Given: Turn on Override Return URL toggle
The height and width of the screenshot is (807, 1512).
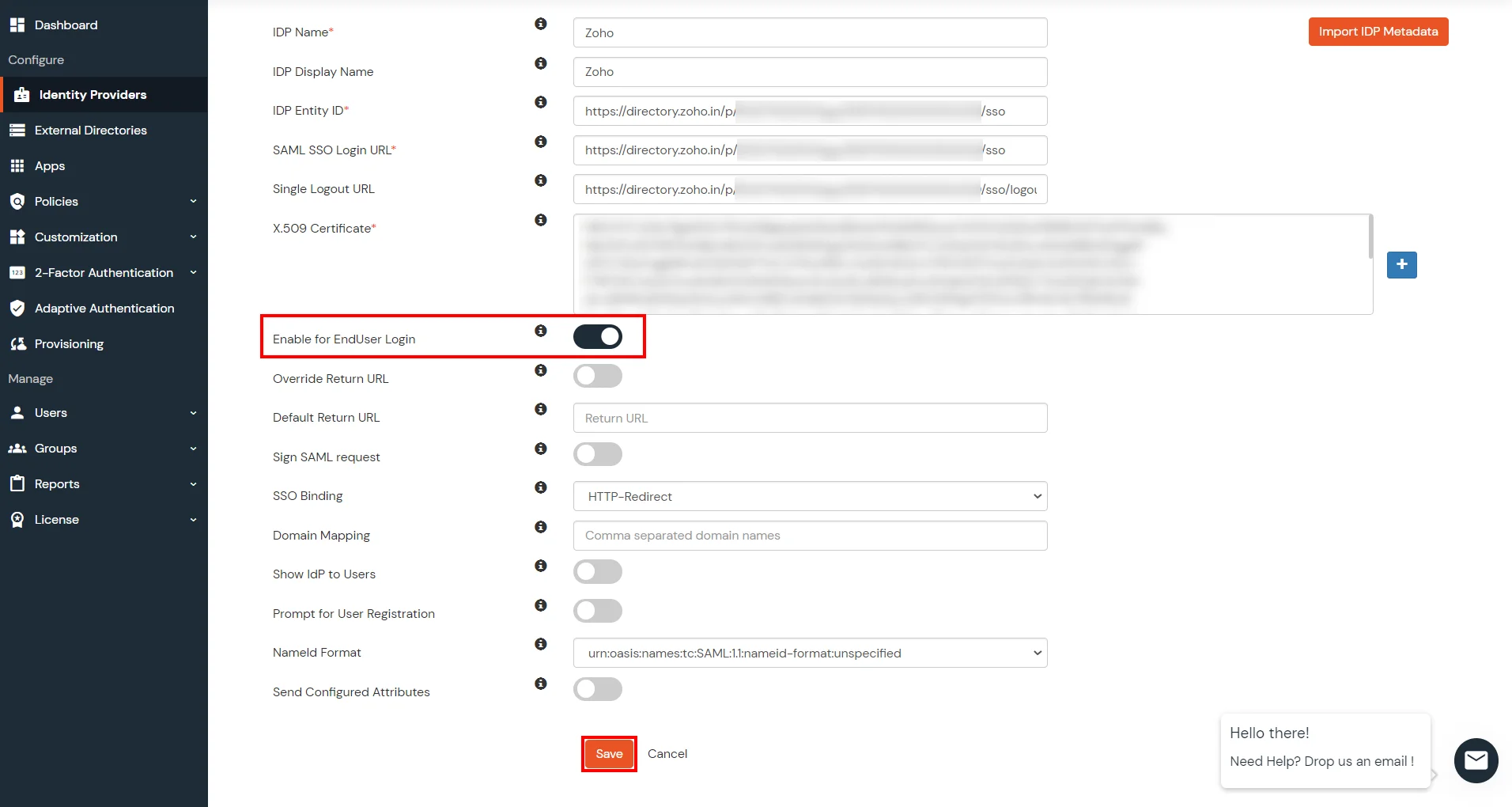Looking at the screenshot, I should (x=598, y=376).
